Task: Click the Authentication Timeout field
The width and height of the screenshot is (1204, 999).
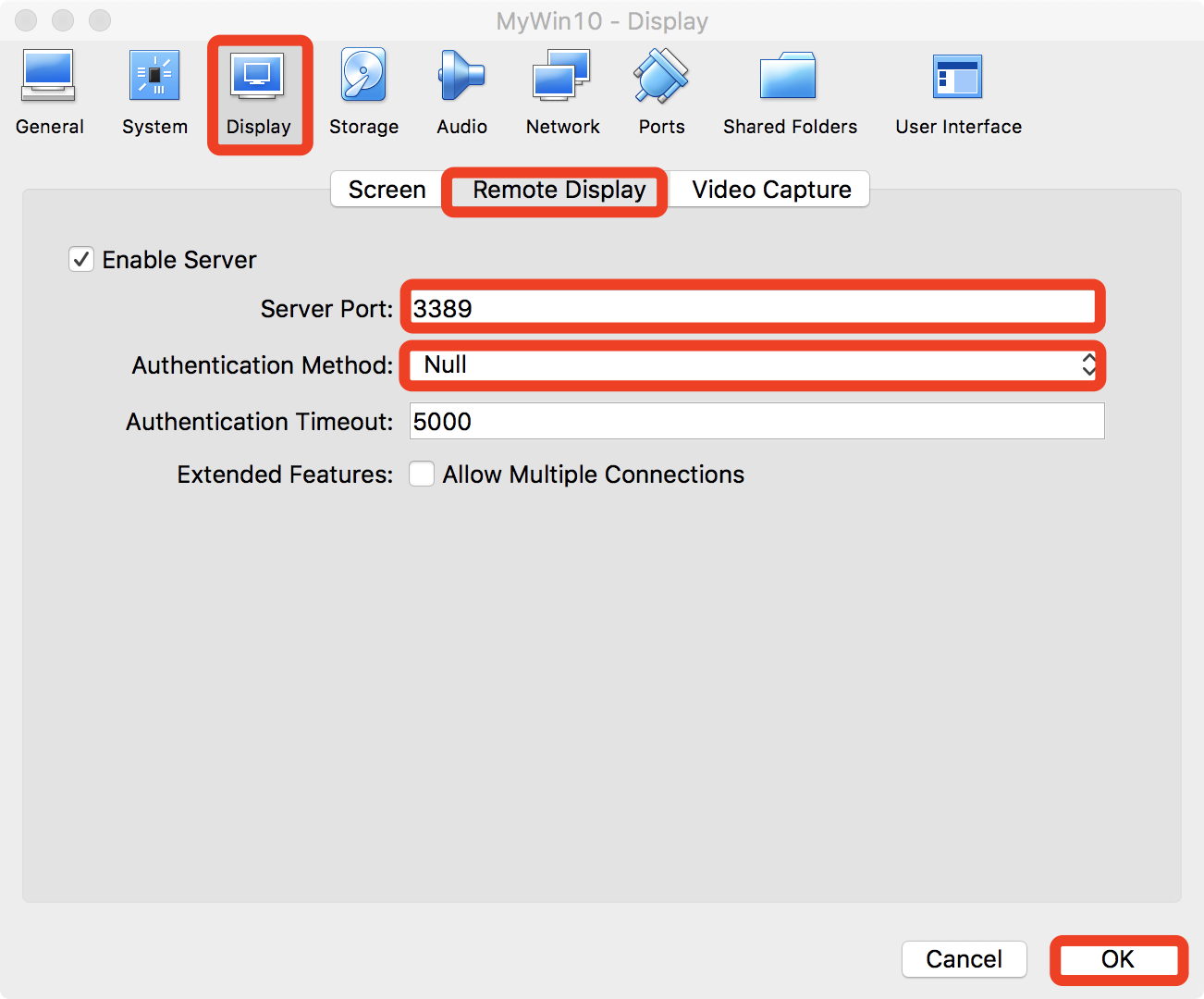Action: coord(756,422)
